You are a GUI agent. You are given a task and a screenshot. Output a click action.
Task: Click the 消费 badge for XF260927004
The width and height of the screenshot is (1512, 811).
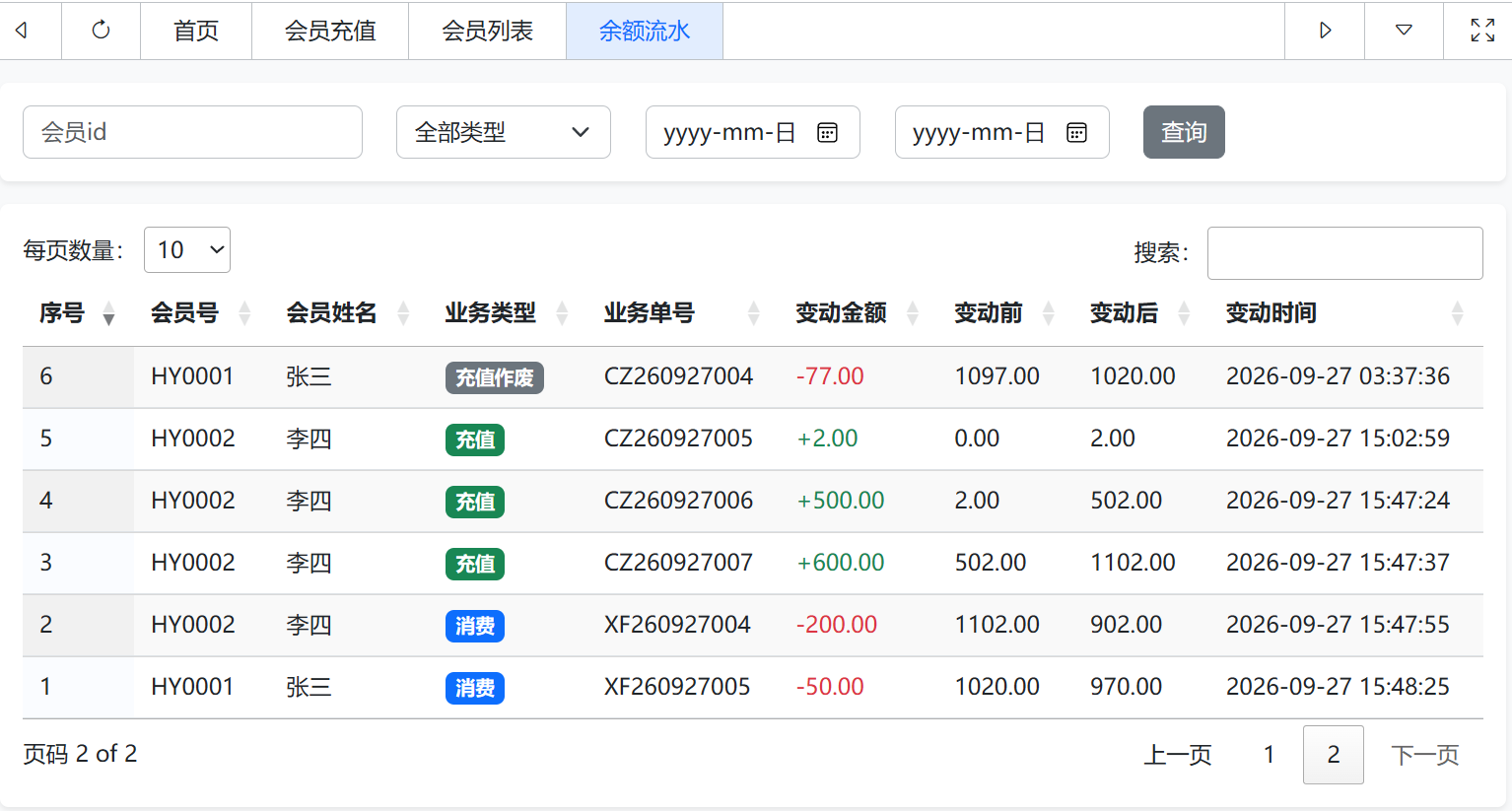(x=475, y=626)
